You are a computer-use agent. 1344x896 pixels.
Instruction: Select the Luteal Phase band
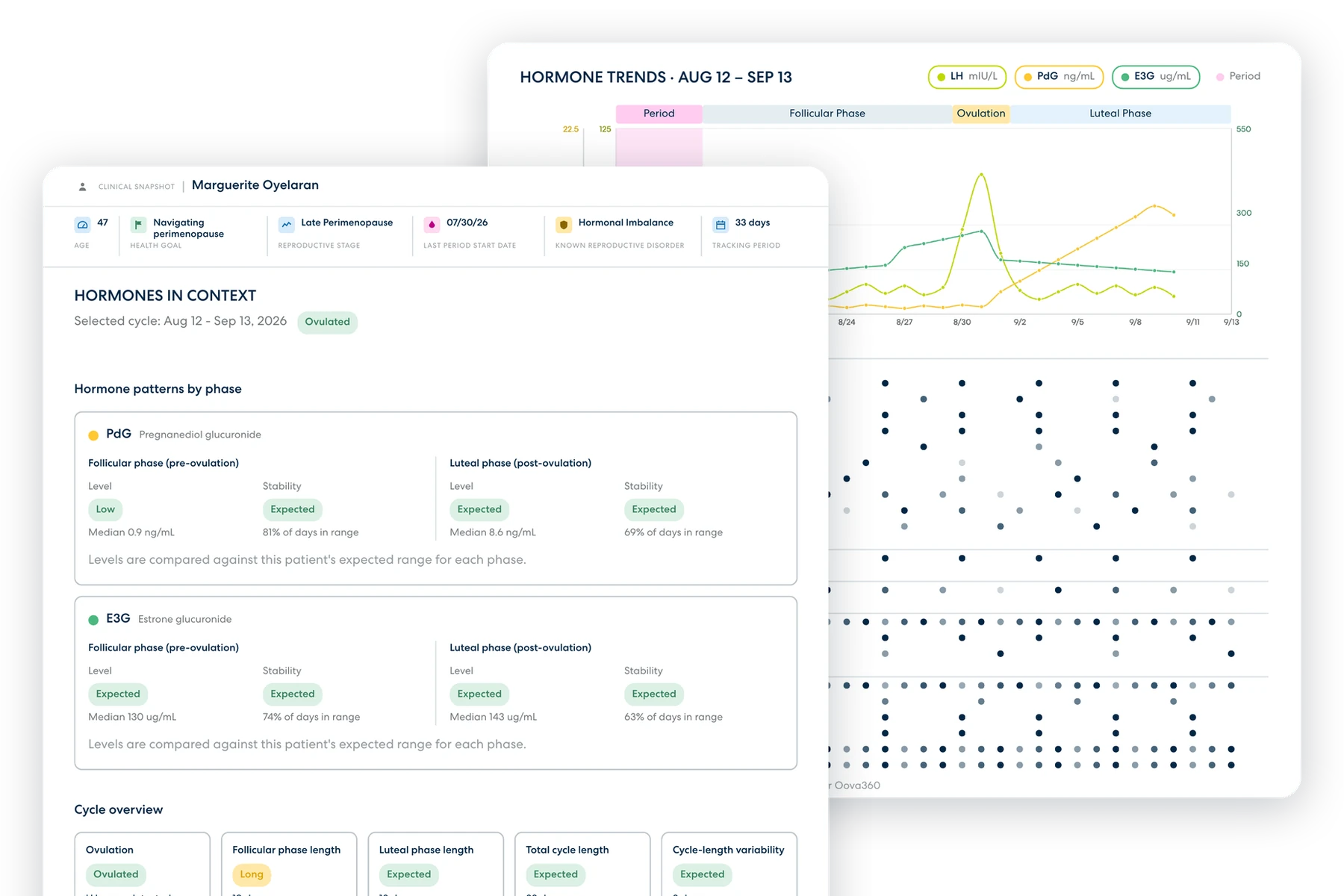click(x=1120, y=113)
